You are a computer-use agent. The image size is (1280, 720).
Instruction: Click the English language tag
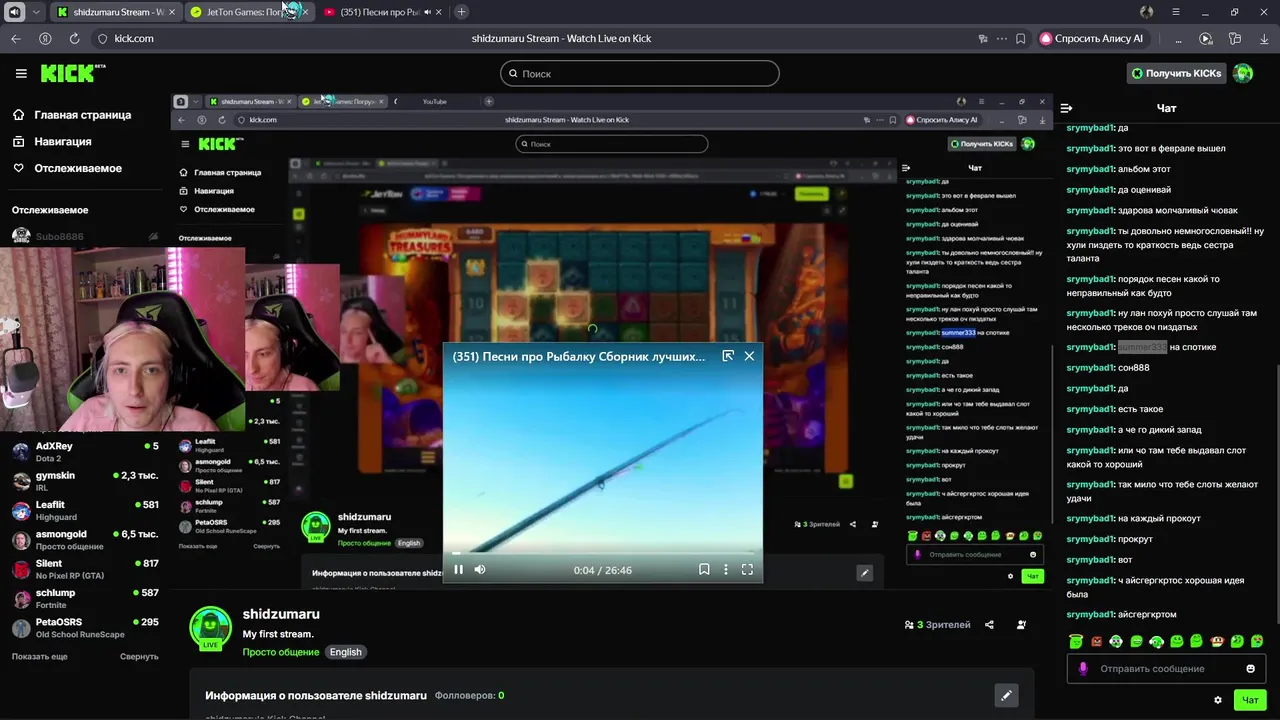[x=346, y=652]
